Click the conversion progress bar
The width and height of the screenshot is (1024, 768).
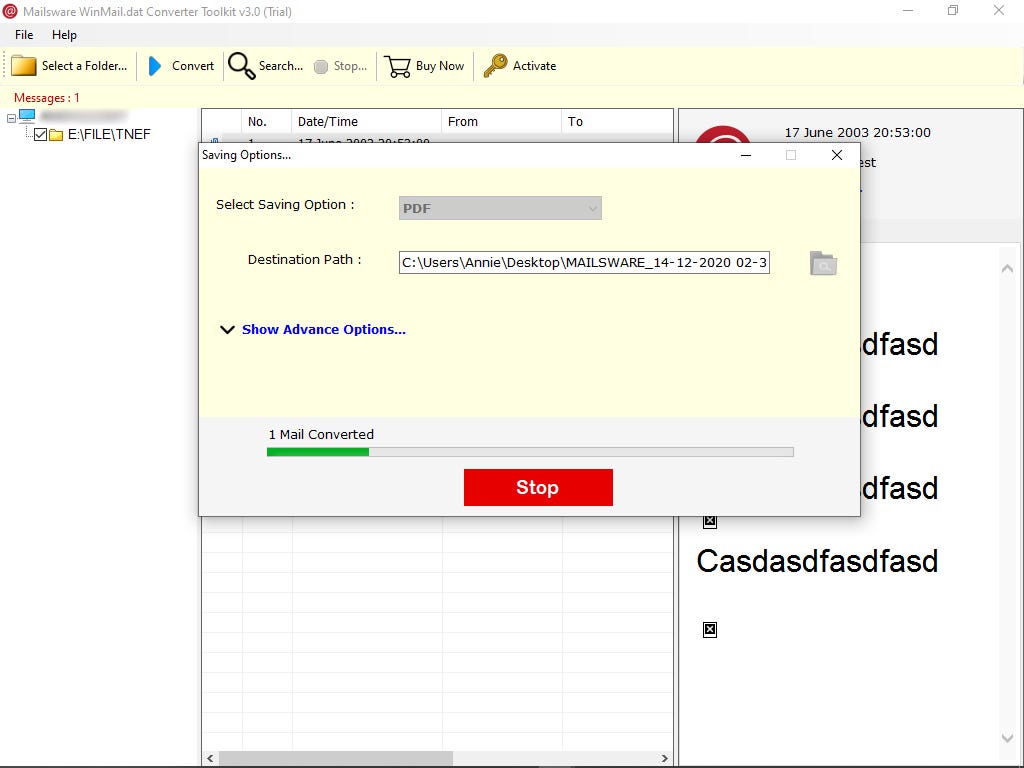(530, 452)
